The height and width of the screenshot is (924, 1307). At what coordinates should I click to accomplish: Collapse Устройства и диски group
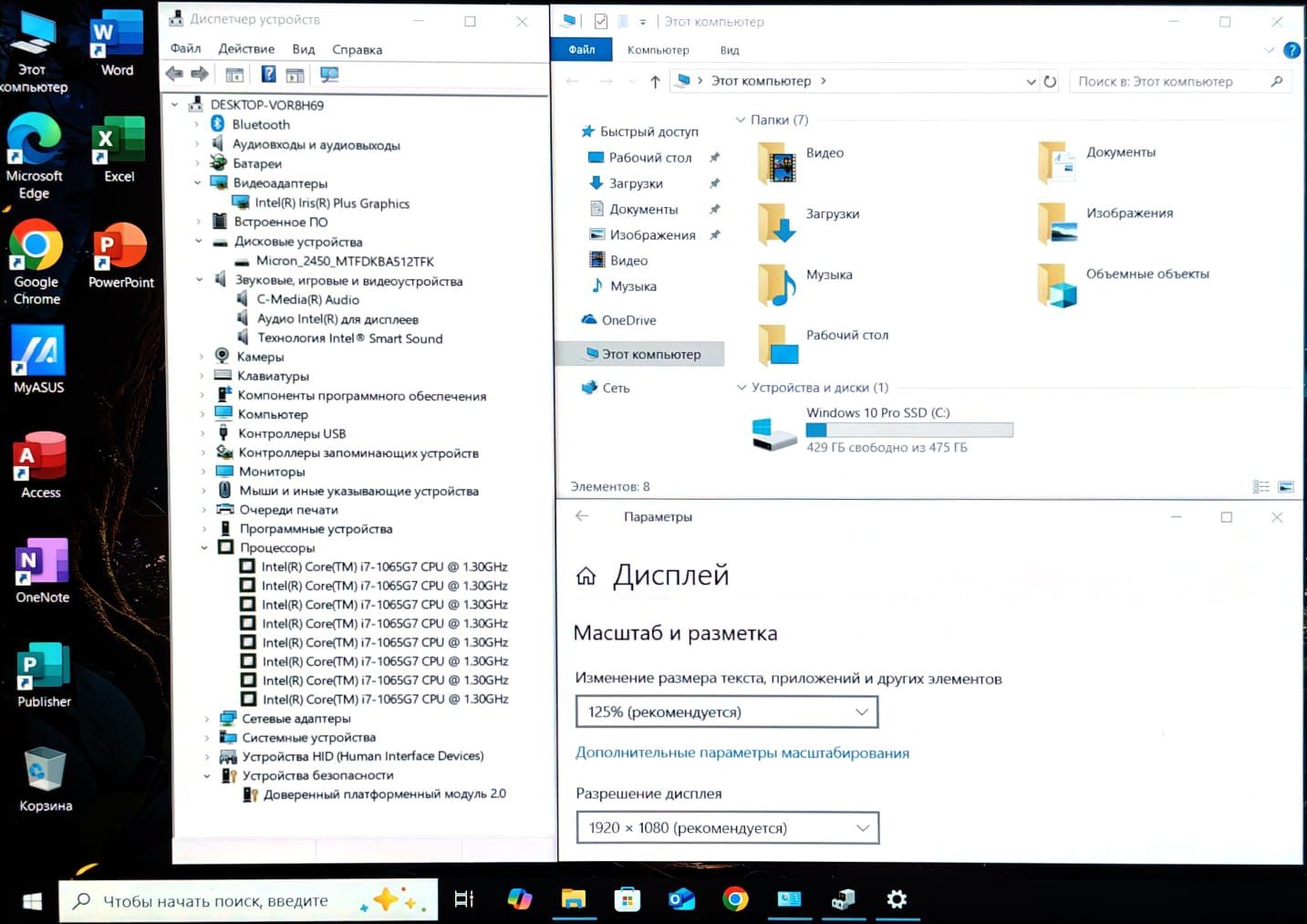742,388
